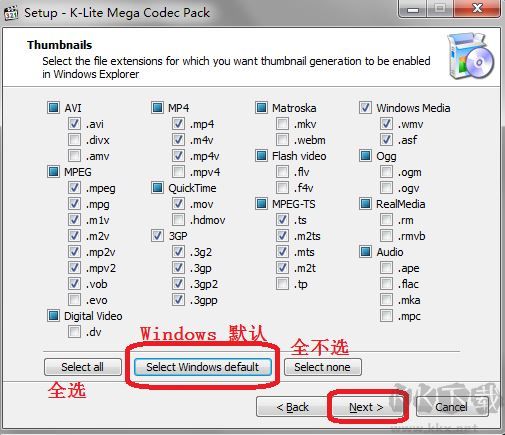Uncheck the .ts extension

282,220
